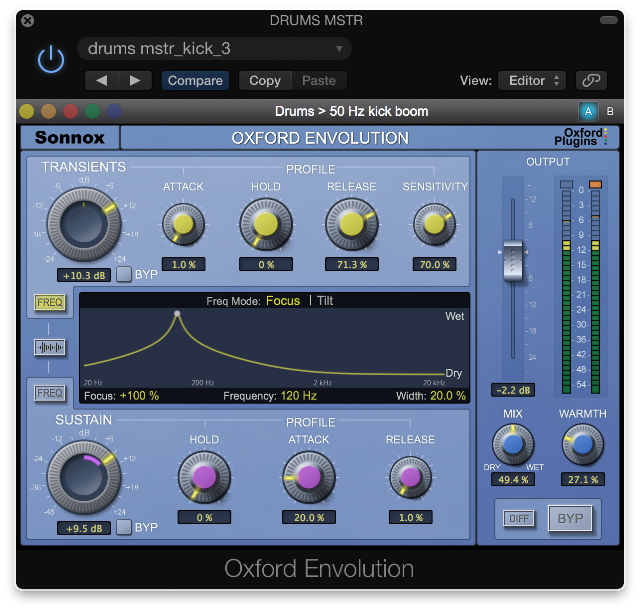Load the previous preset with left arrow
The height and width of the screenshot is (611, 640).
click(x=102, y=80)
